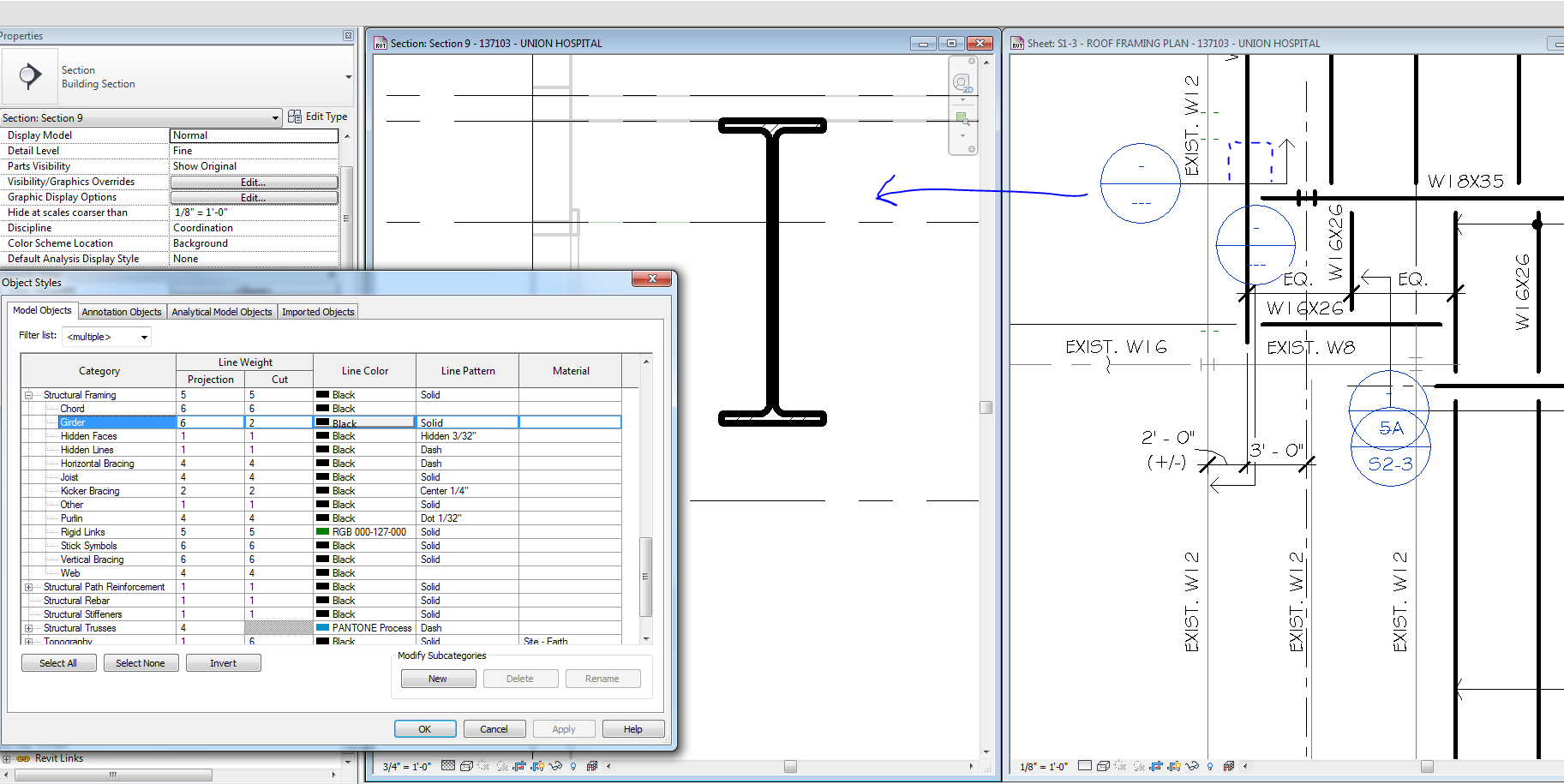This screenshot has width=1564, height=784.
Task: Click the Girder line color swatch
Action: click(x=322, y=422)
